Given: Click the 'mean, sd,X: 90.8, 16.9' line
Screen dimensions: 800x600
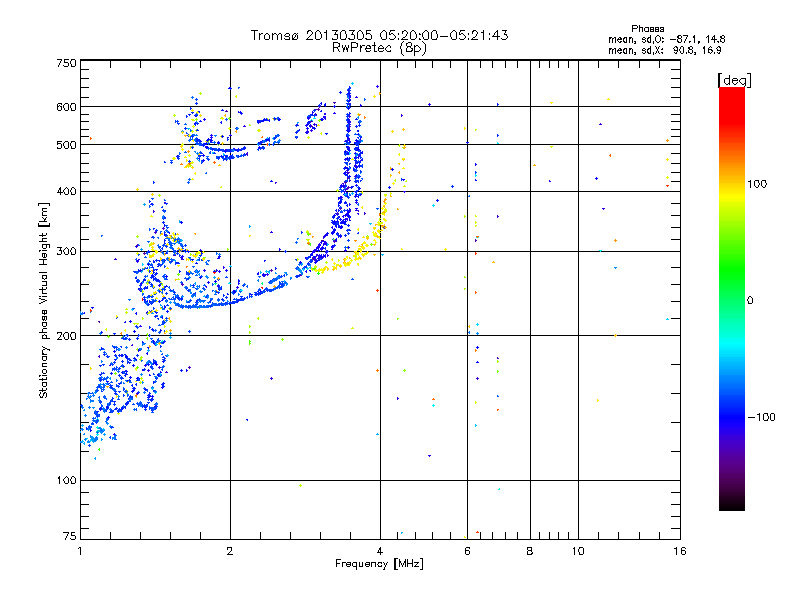Looking at the screenshot, I should tap(664, 50).
